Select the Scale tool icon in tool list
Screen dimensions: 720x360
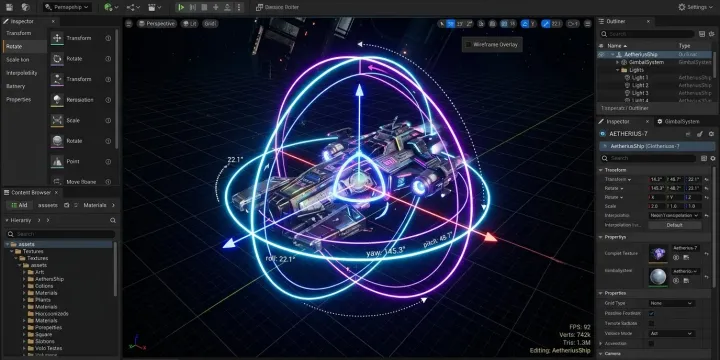pos(57,120)
